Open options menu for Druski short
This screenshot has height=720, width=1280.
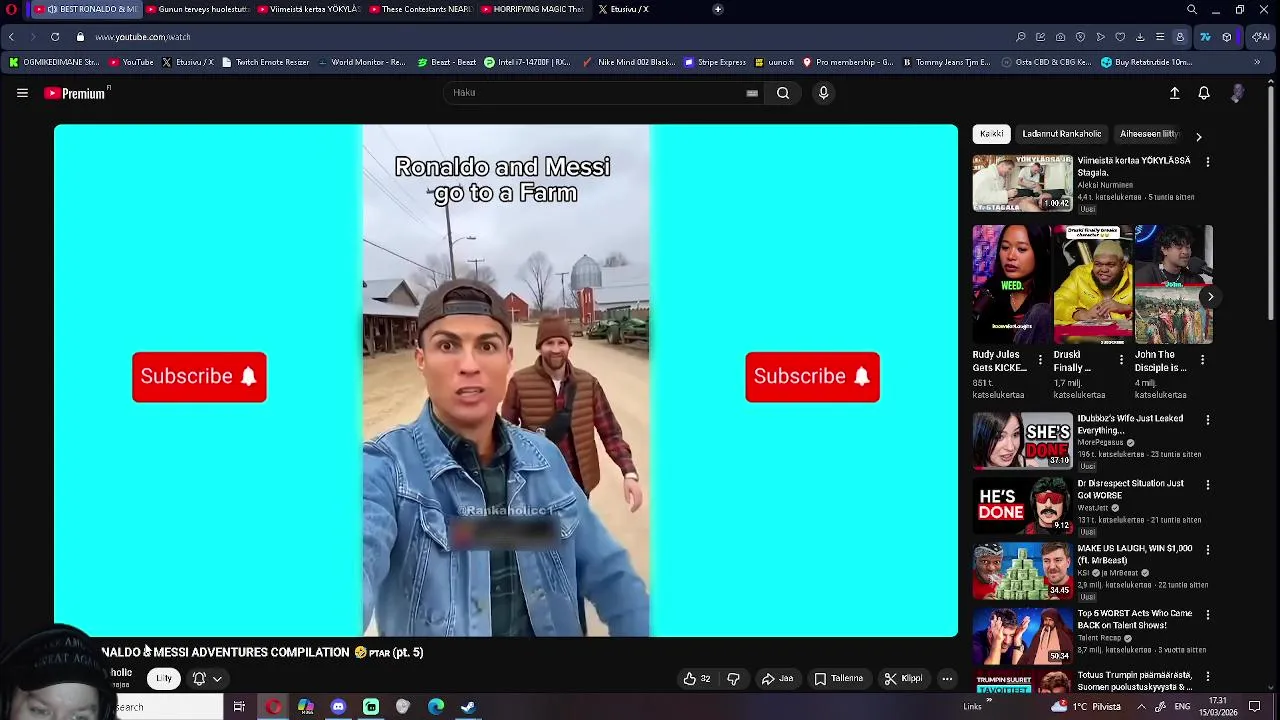[x=1121, y=360]
